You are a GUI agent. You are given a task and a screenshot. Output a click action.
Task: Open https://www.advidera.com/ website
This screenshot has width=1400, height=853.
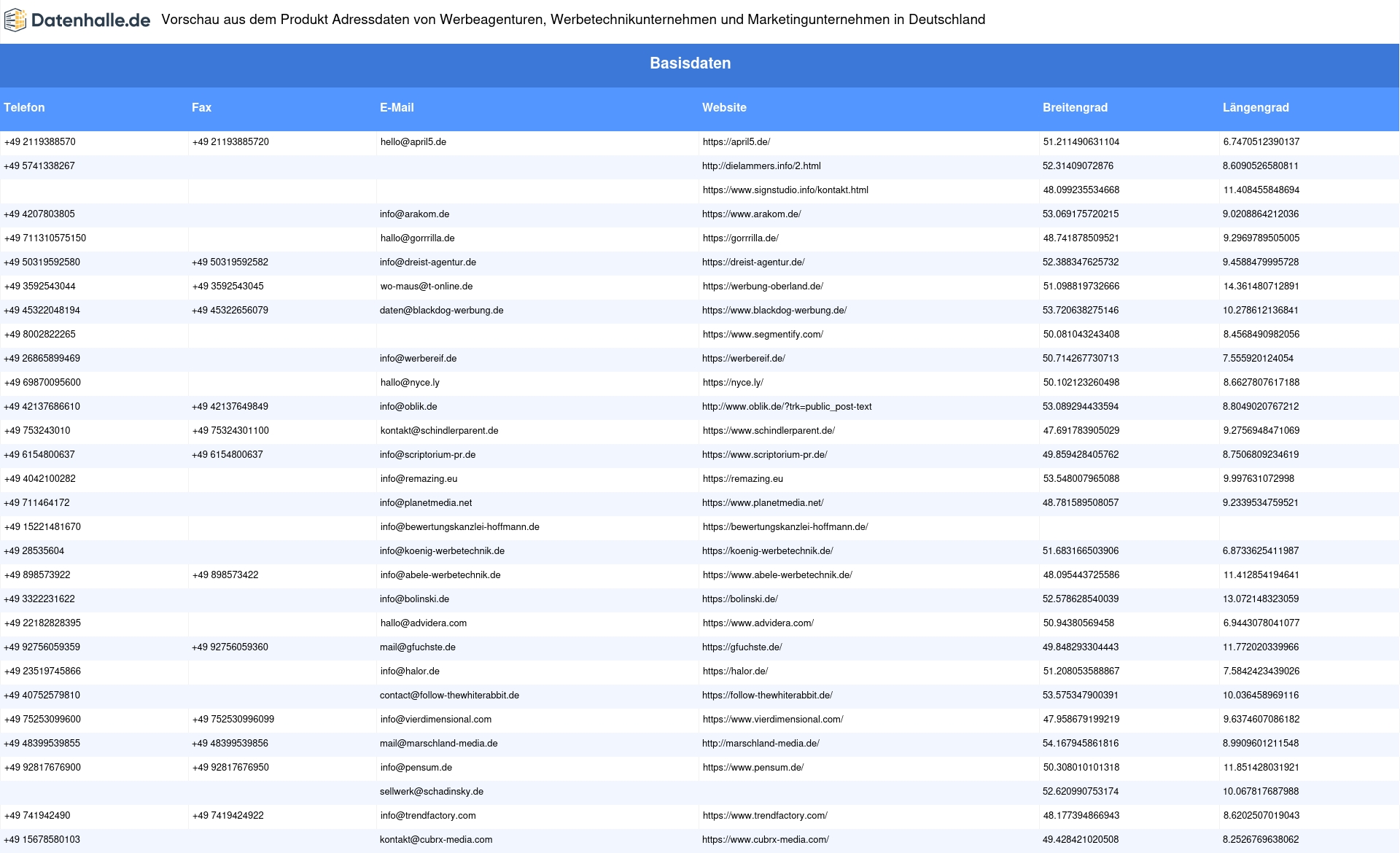point(758,623)
